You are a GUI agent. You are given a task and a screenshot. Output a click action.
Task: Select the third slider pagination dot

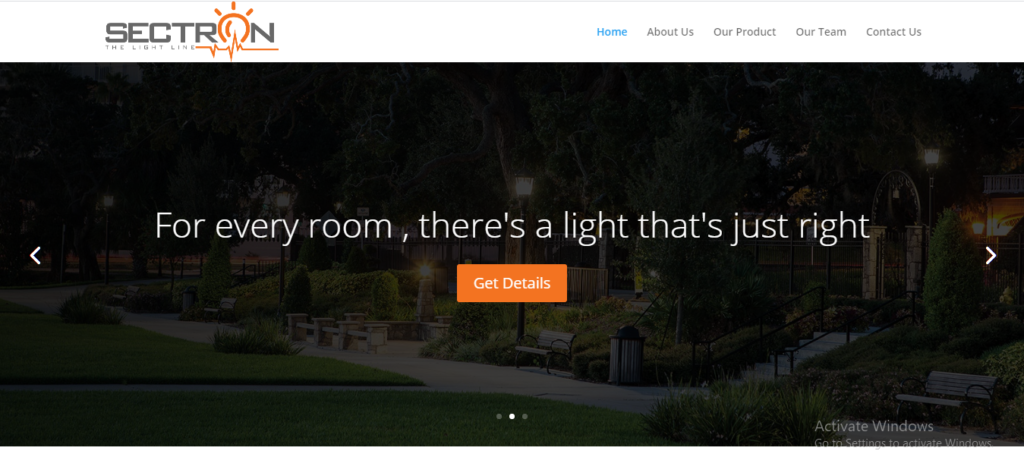click(x=524, y=416)
